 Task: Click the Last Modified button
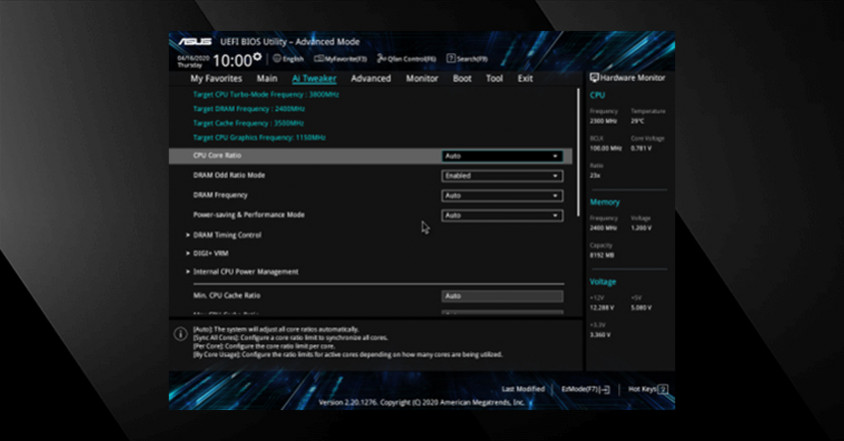523,389
